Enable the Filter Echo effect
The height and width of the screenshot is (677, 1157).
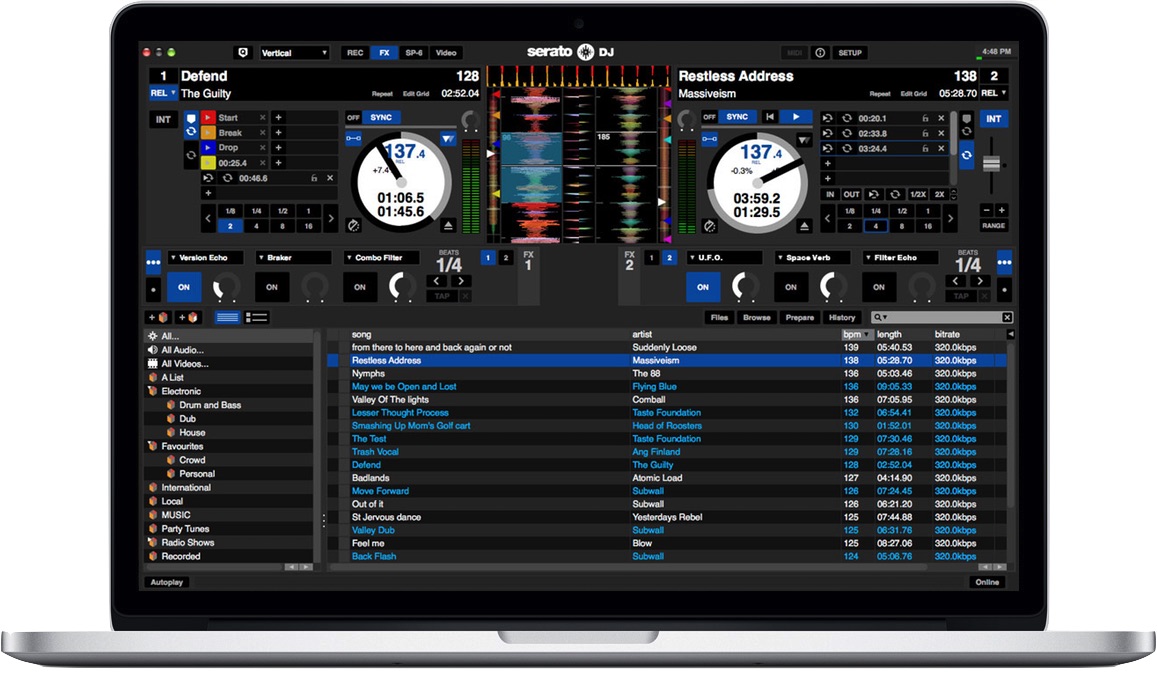point(878,287)
